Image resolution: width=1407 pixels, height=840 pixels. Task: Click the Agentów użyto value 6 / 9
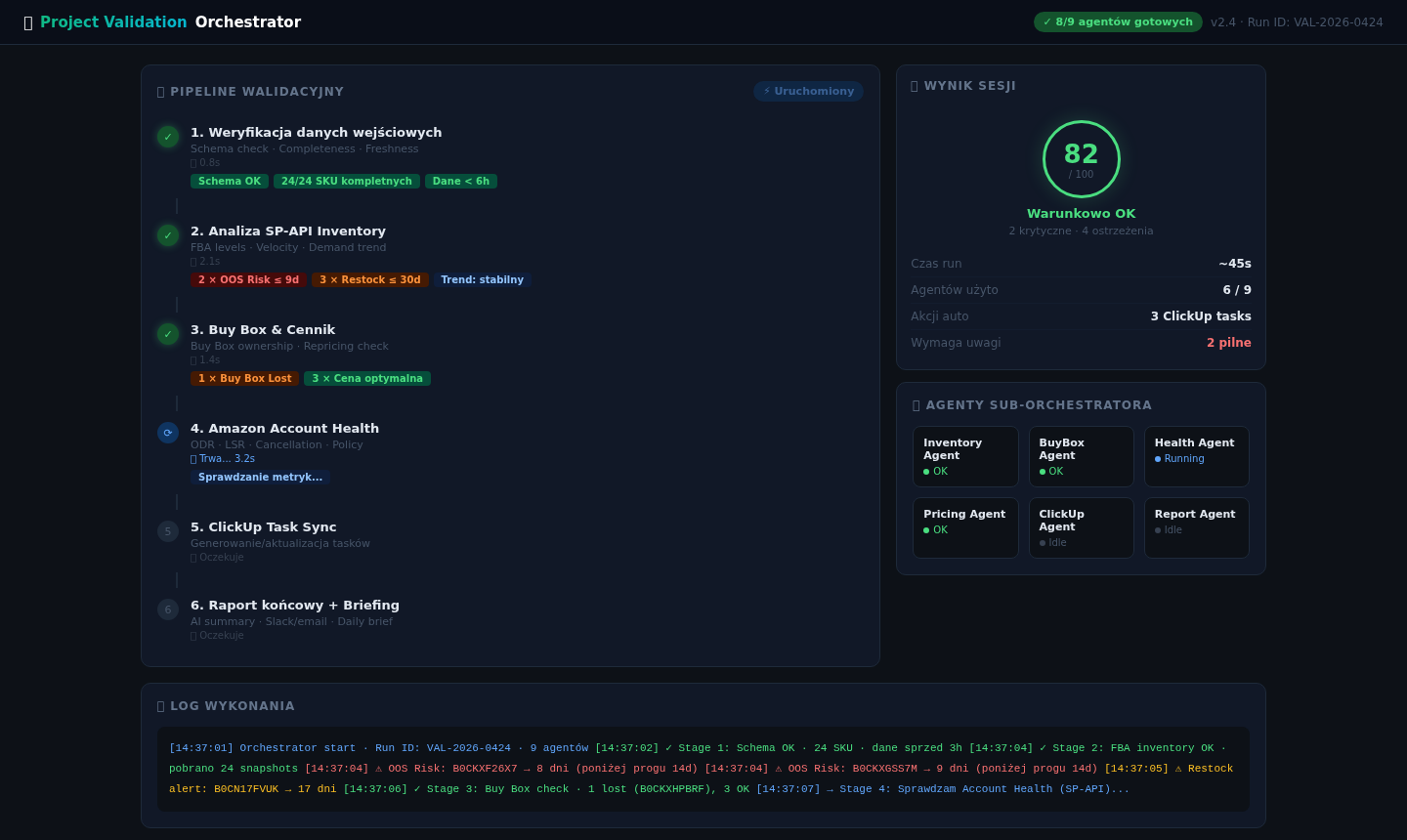tap(1237, 290)
